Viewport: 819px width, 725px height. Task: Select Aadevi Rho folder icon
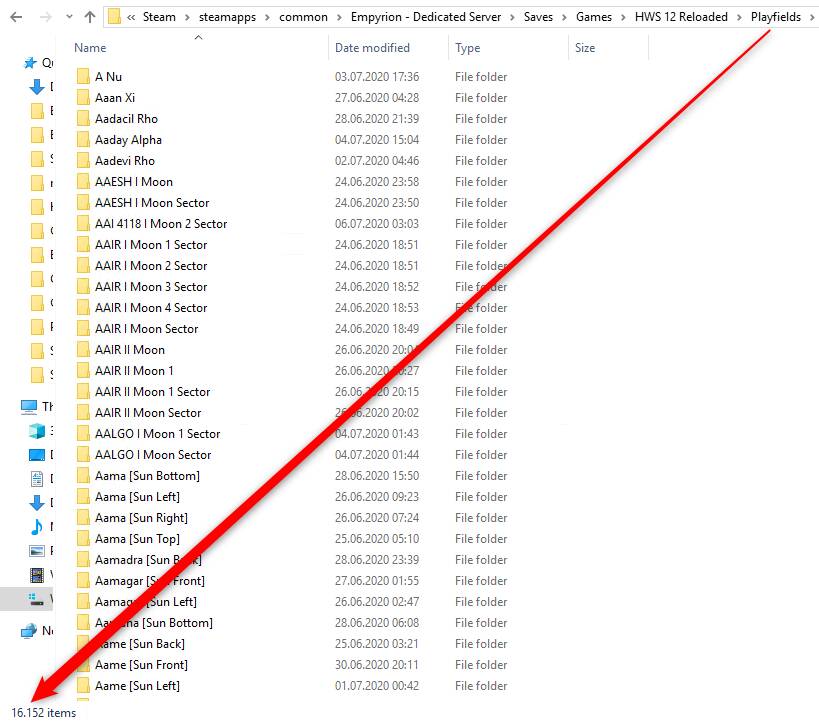coord(83,160)
